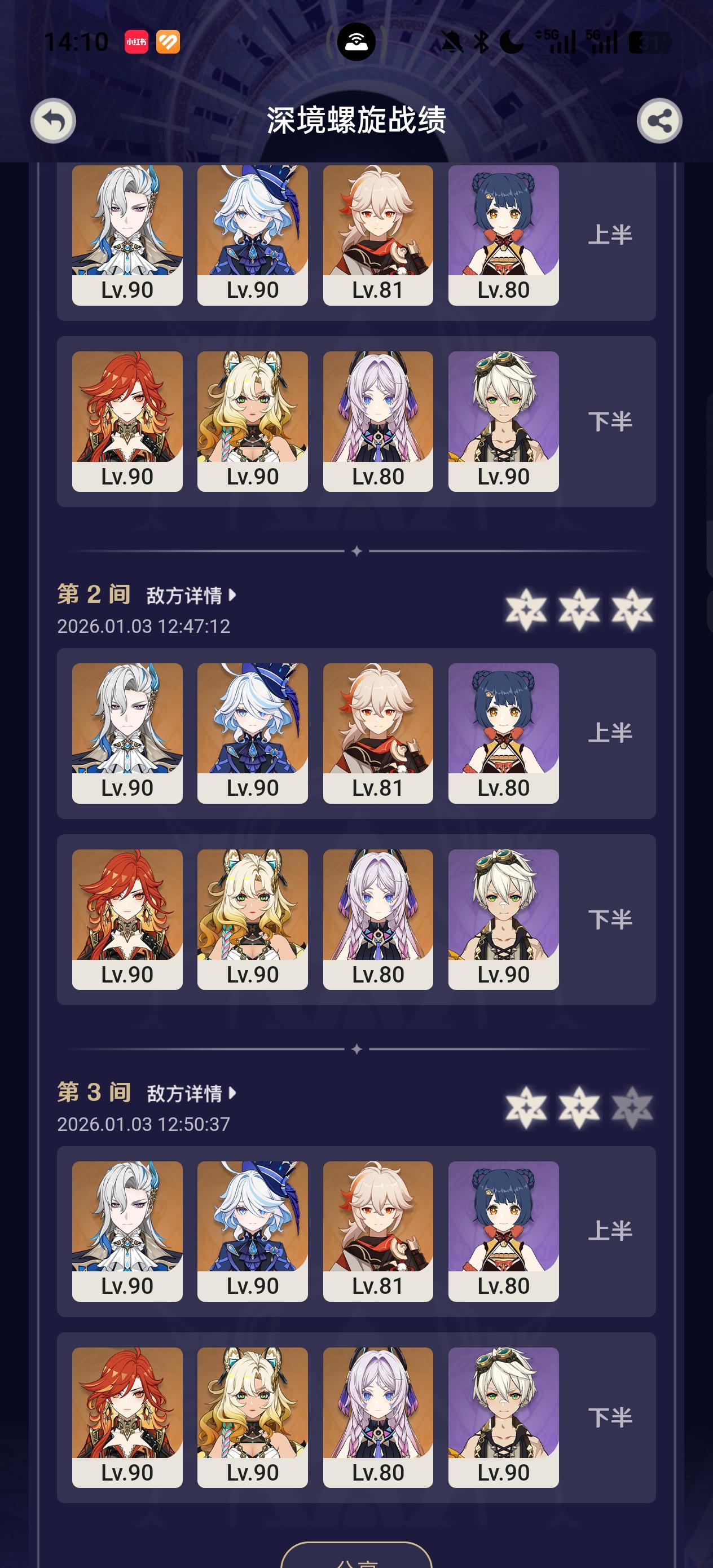713x1568 pixels.
Task: Tap the back arrow icon
Action: (53, 121)
